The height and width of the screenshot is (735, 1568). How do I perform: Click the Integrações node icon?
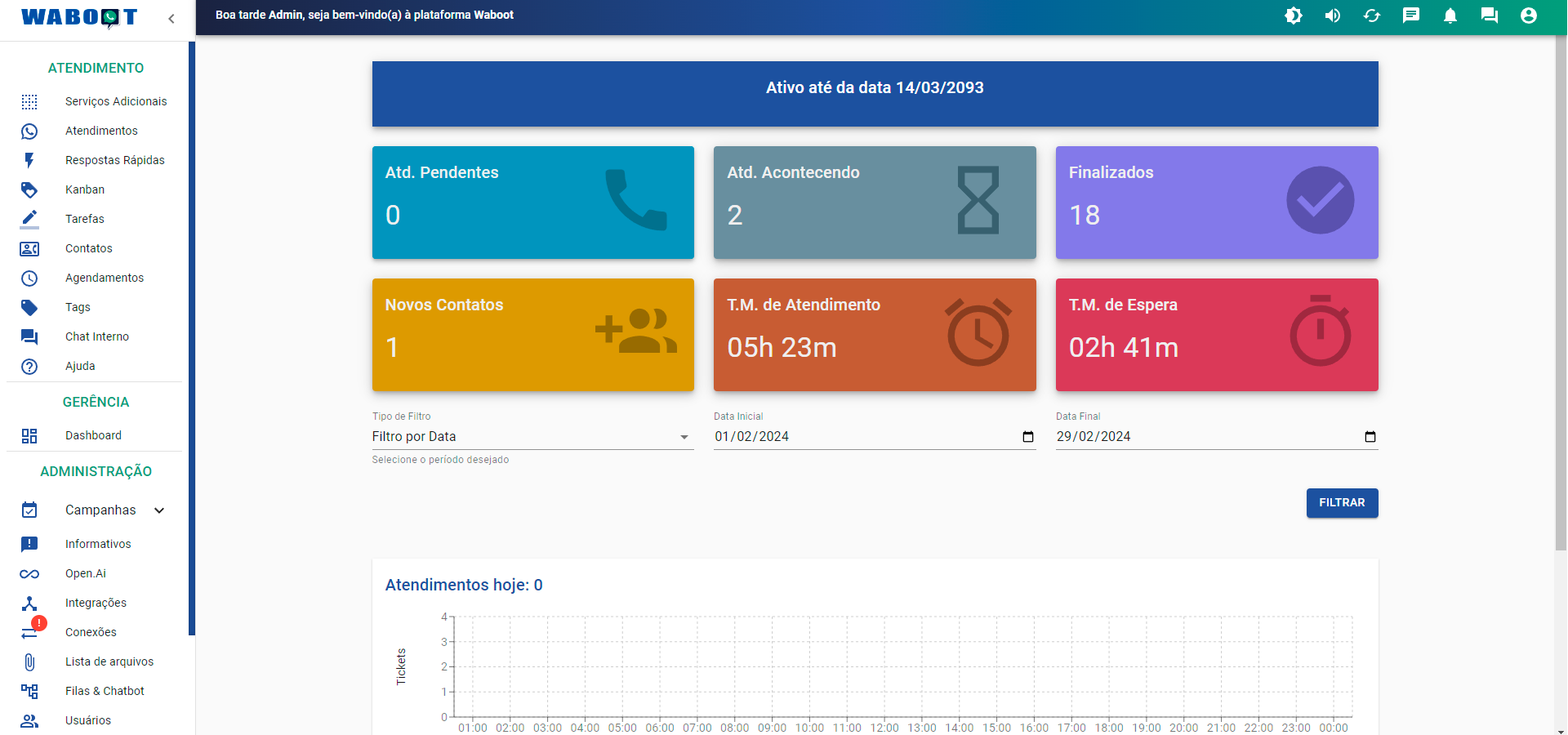point(29,603)
